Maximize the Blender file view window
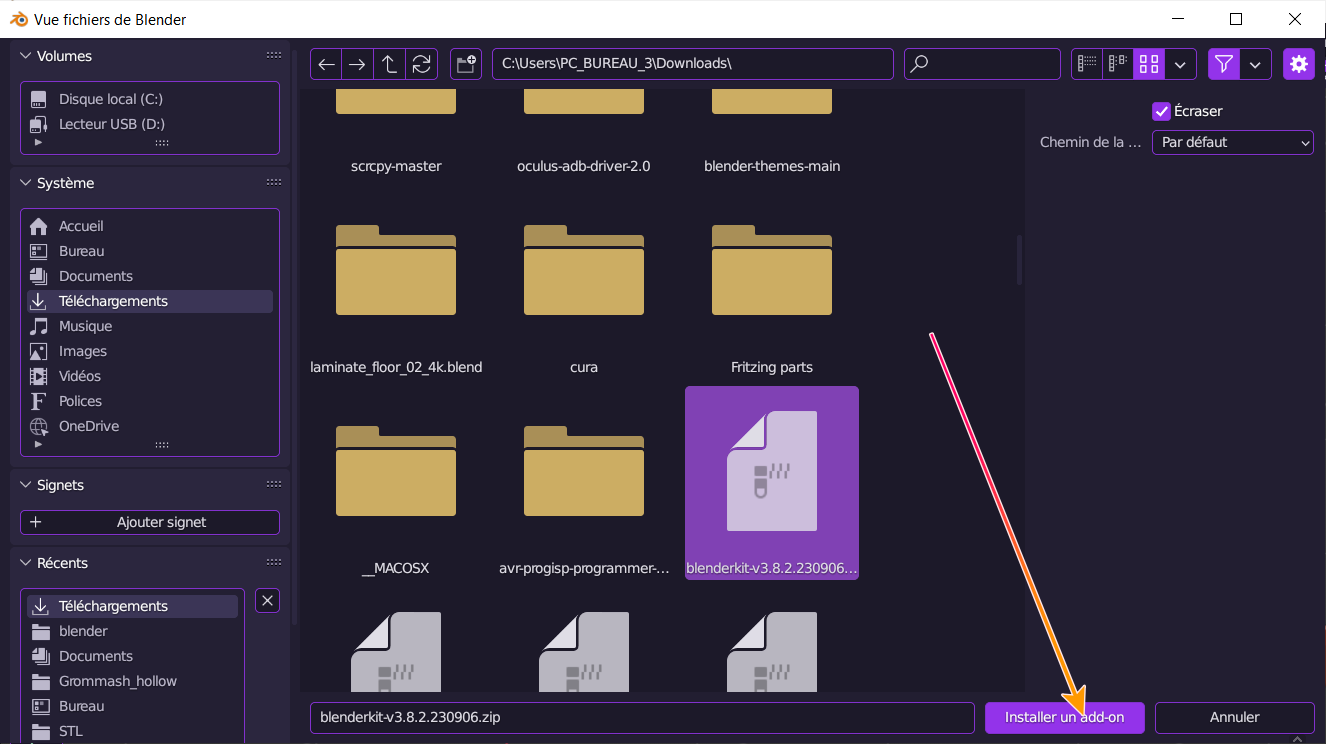Screen dimensions: 1326x744 [x=1236, y=19]
